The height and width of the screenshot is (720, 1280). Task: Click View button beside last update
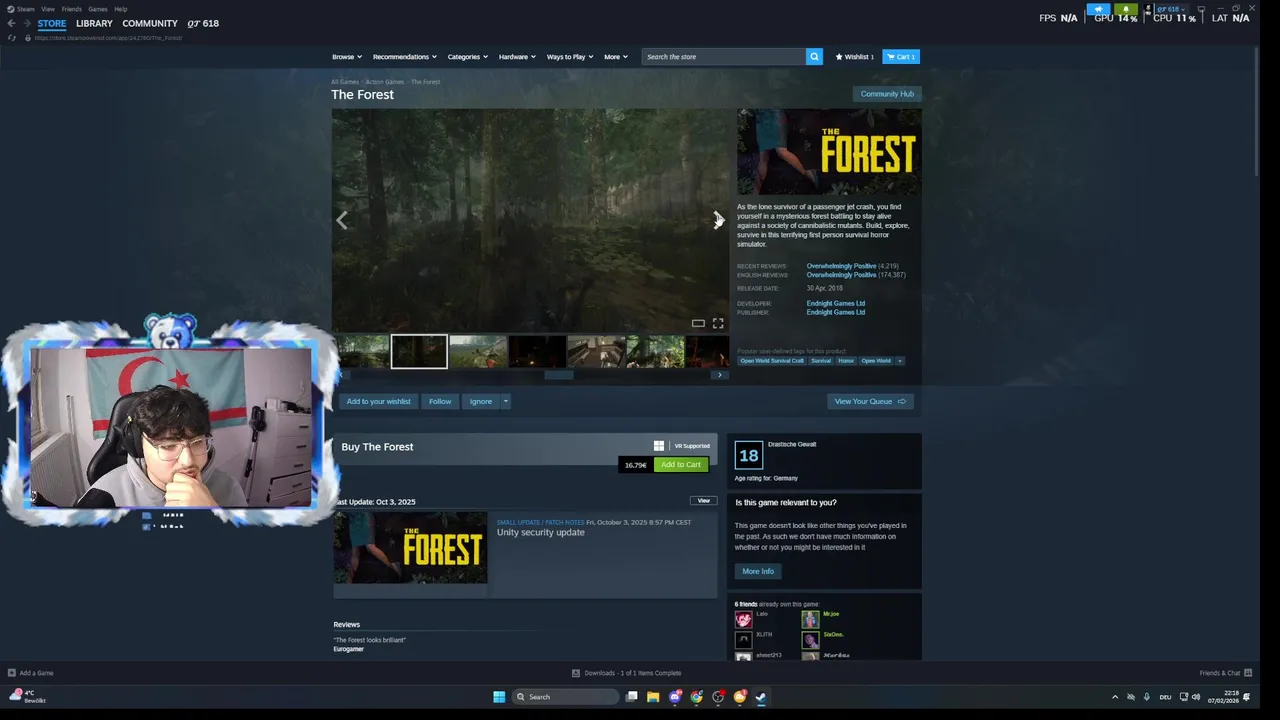point(703,501)
